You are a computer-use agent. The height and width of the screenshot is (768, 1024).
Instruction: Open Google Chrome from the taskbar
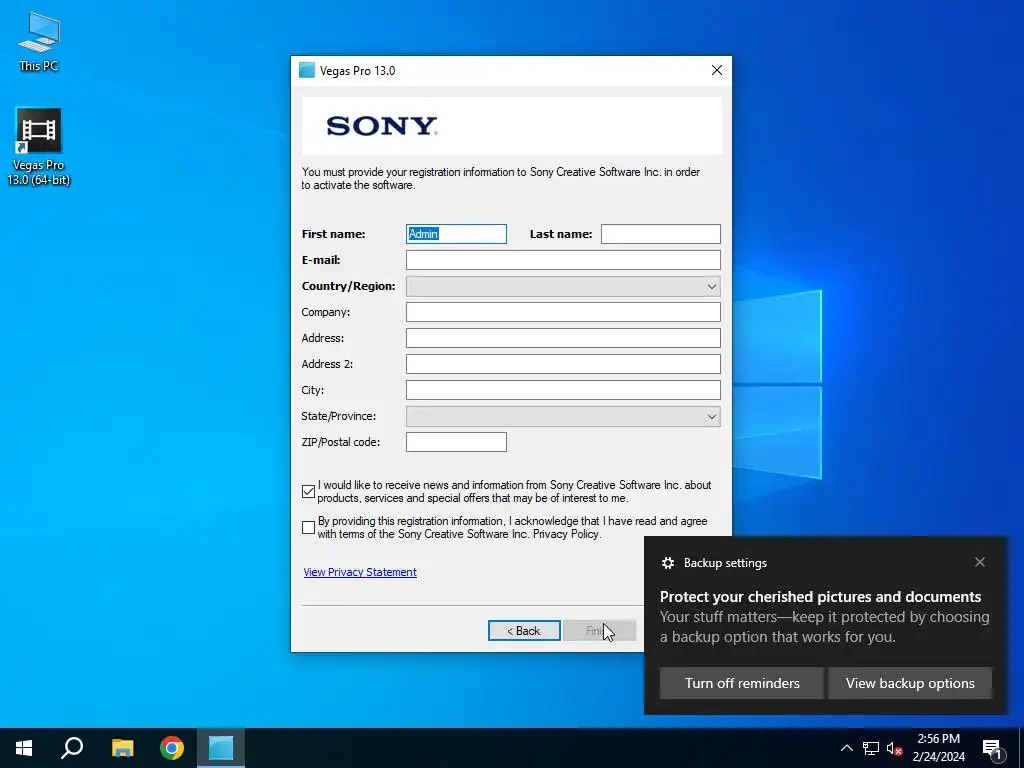pos(172,748)
